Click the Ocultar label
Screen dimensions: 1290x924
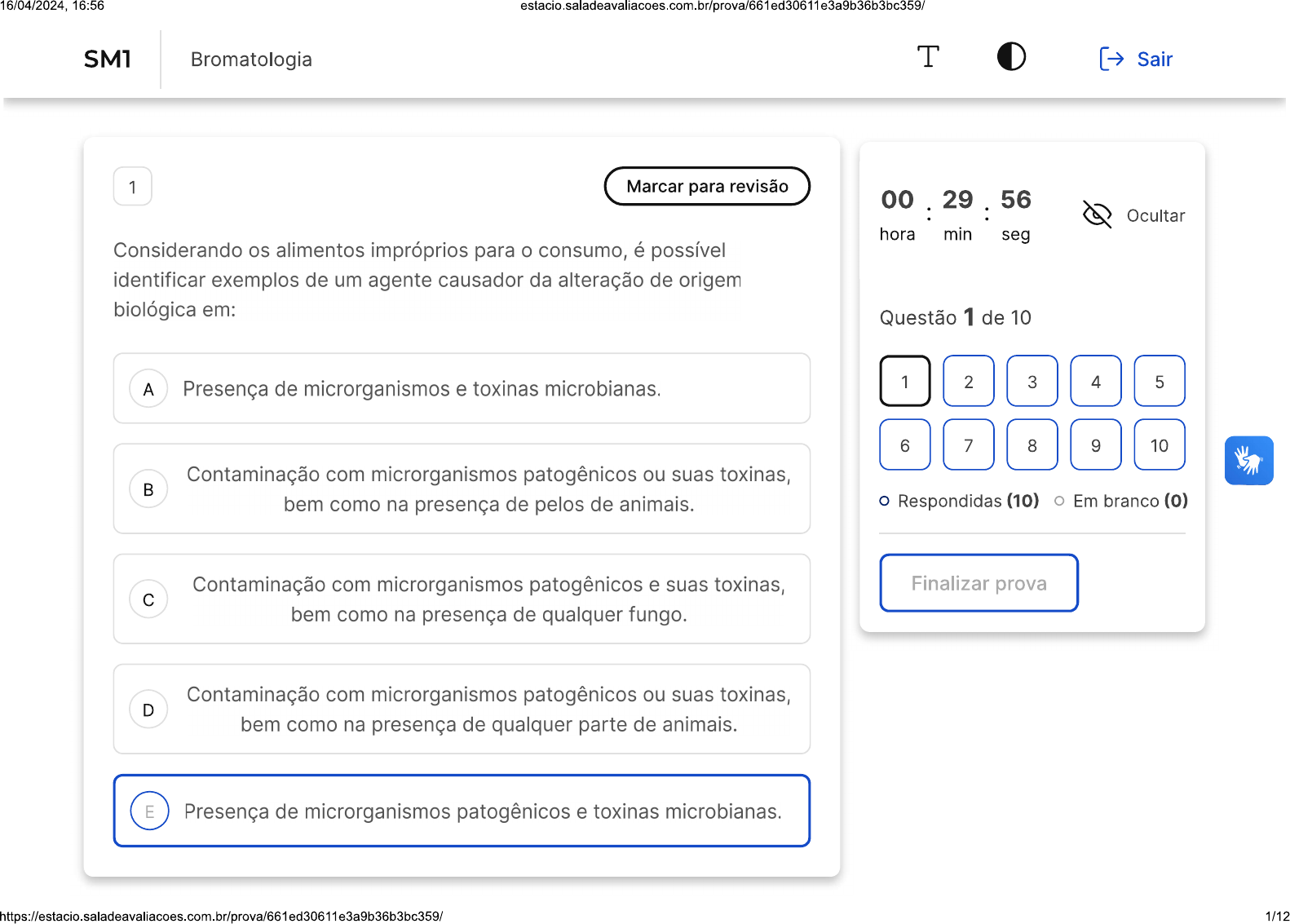pyautogui.click(x=1155, y=216)
